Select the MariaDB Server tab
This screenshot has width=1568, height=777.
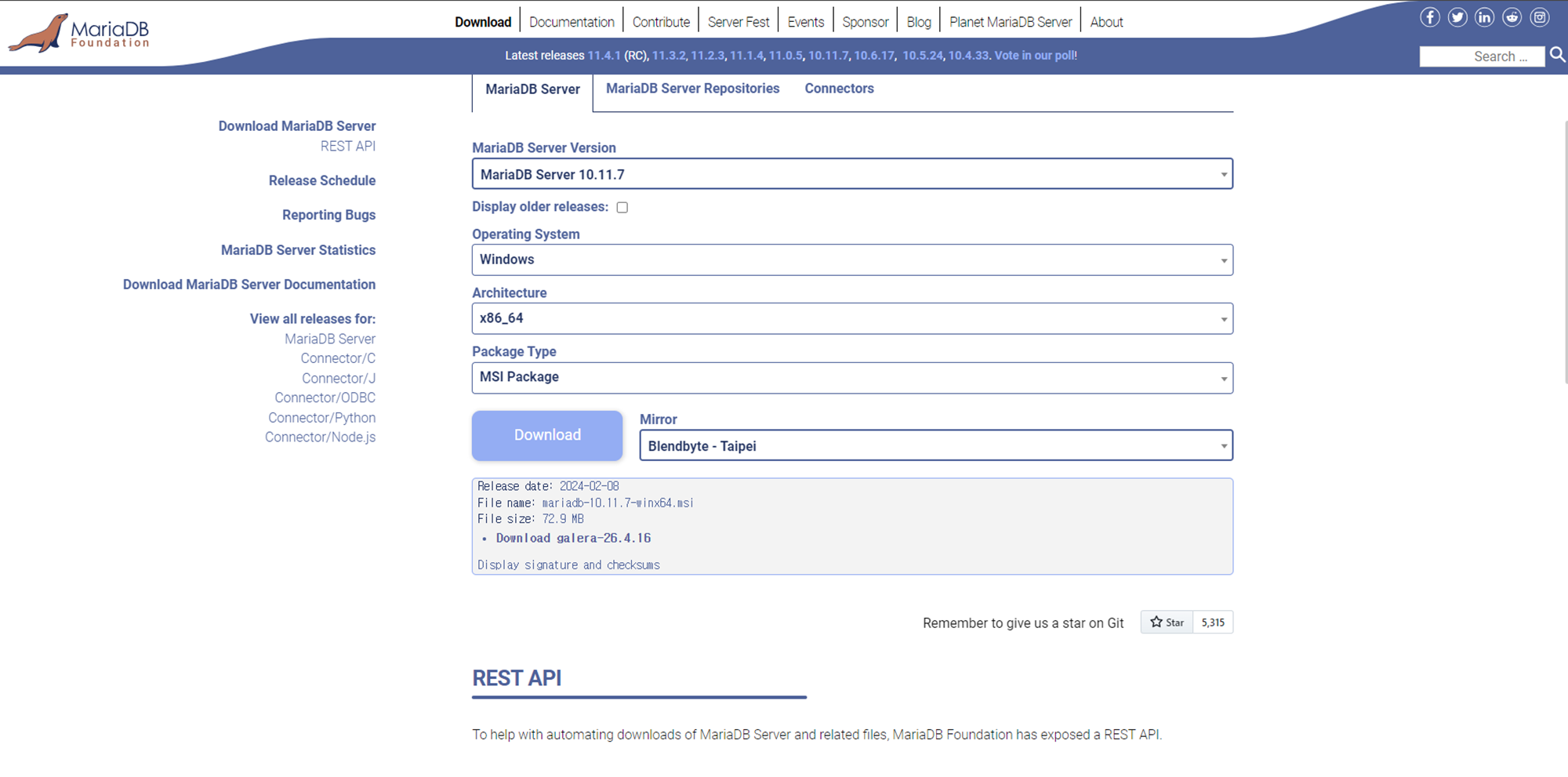pos(532,89)
